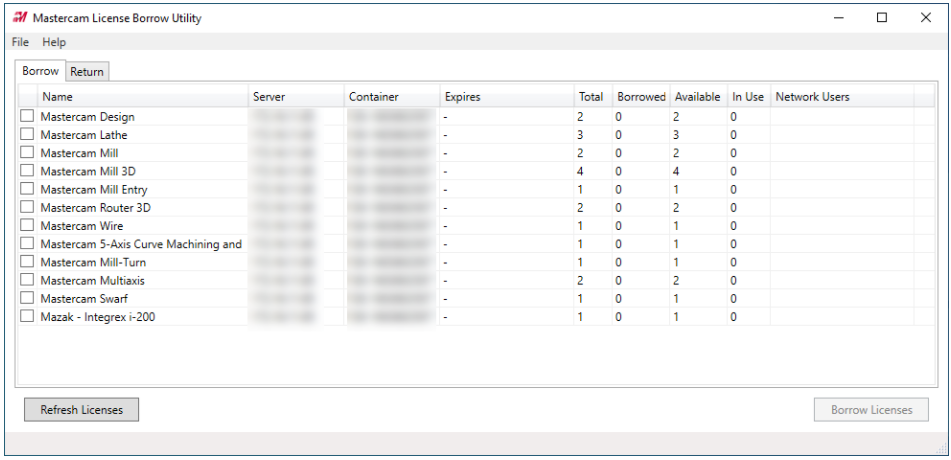Enable the Mastercam Mill 3D checkbox
951x460 pixels.
pos(27,171)
